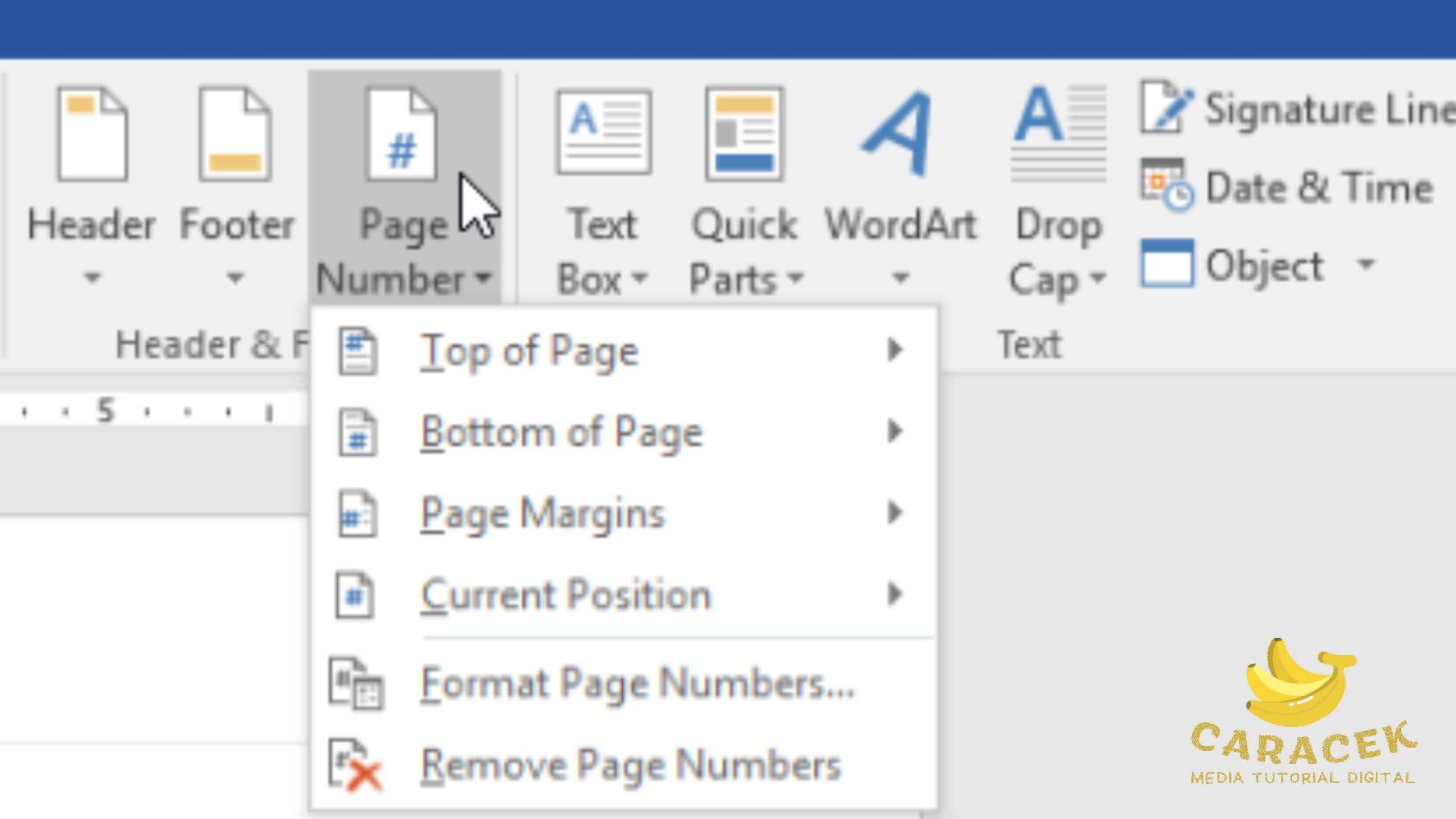1456x819 pixels.
Task: Click the Footer icon in the ribbon
Action: pyautogui.click(x=235, y=135)
